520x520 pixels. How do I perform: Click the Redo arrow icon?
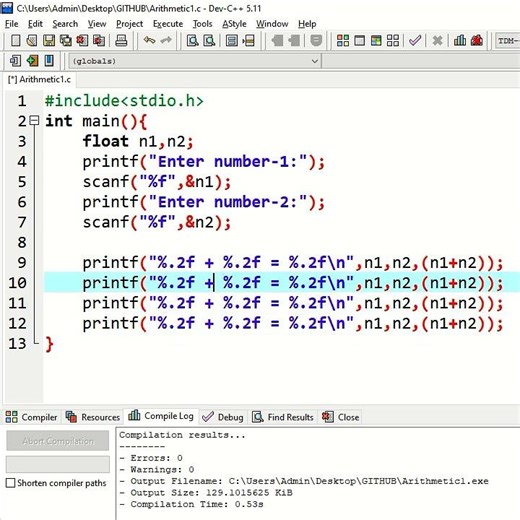pyautogui.click(x=166, y=41)
